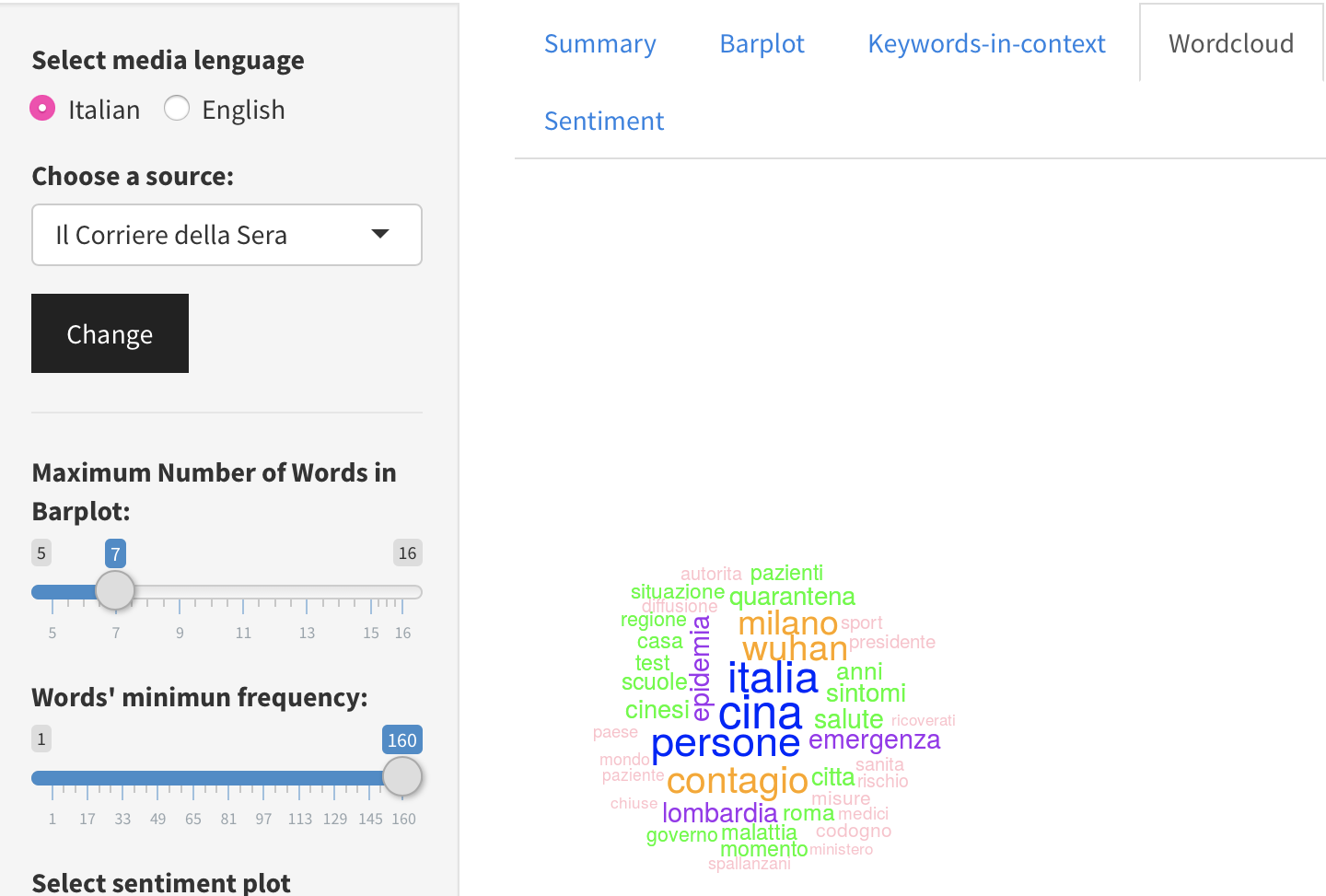Click the Maximum Words slider handle at 7
This screenshot has width=1326, height=896.
(x=114, y=590)
